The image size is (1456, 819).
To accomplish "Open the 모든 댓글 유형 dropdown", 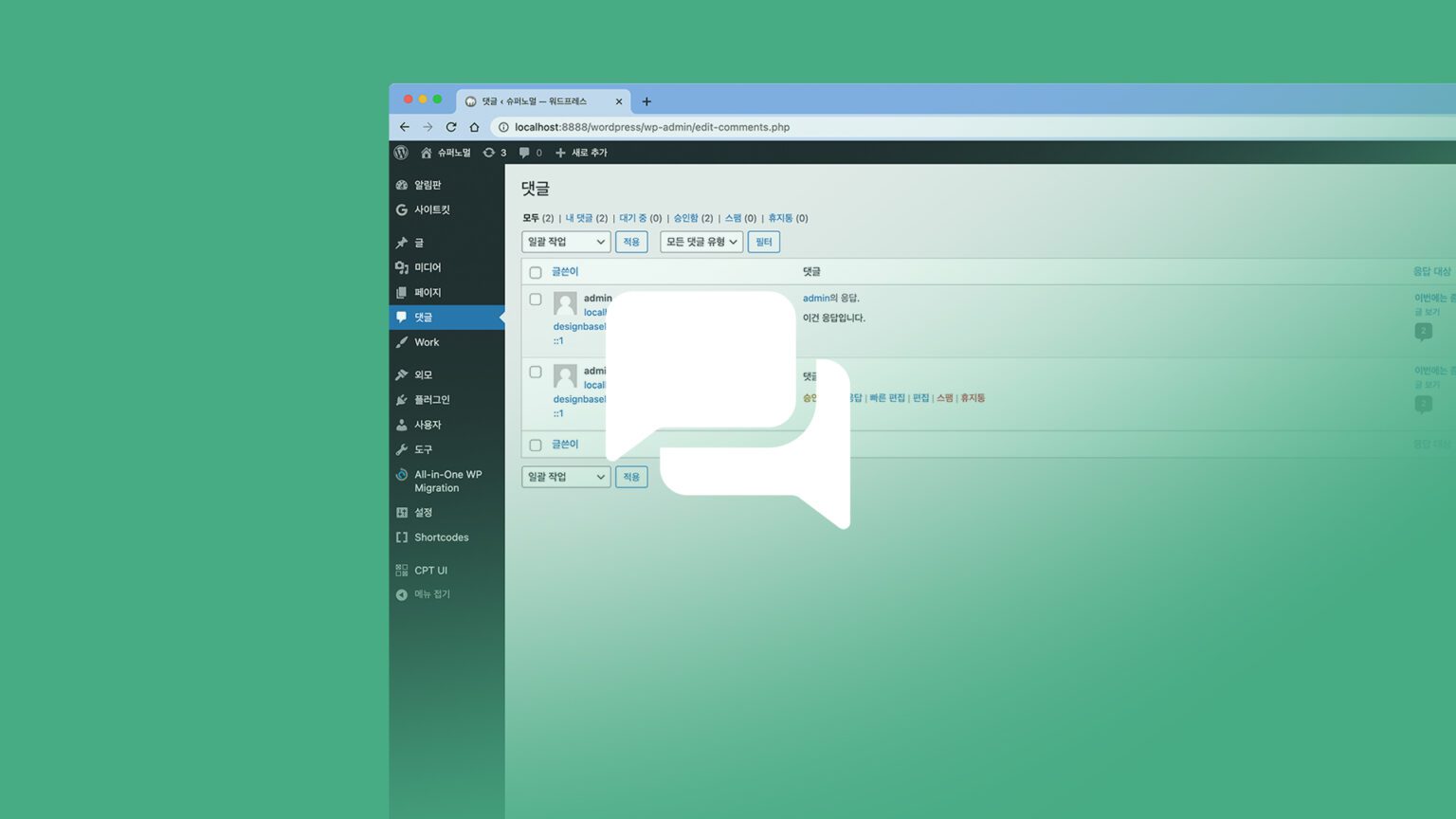I will click(x=701, y=242).
